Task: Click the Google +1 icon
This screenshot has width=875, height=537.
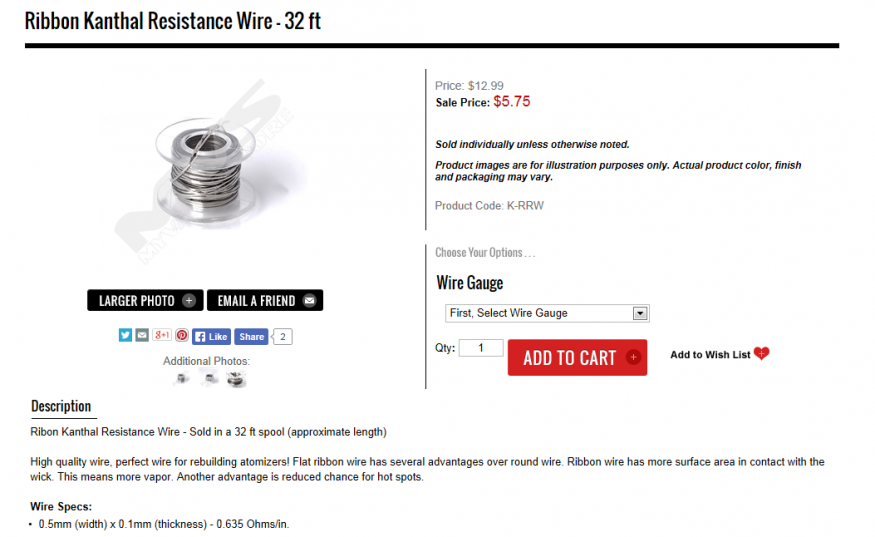Action: click(161, 336)
